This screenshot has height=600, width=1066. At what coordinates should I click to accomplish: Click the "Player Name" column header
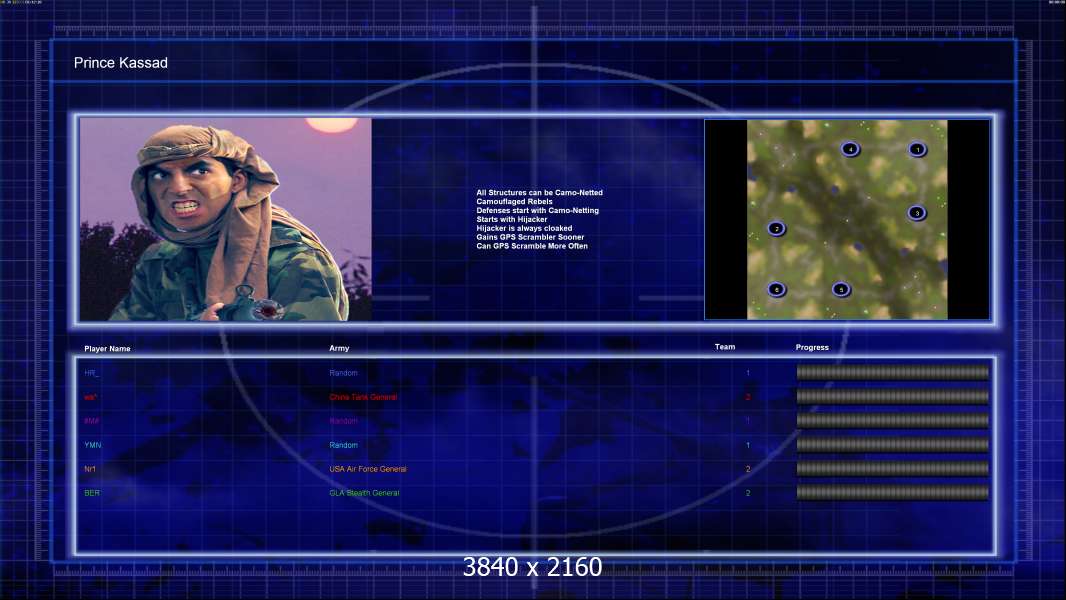(x=107, y=349)
